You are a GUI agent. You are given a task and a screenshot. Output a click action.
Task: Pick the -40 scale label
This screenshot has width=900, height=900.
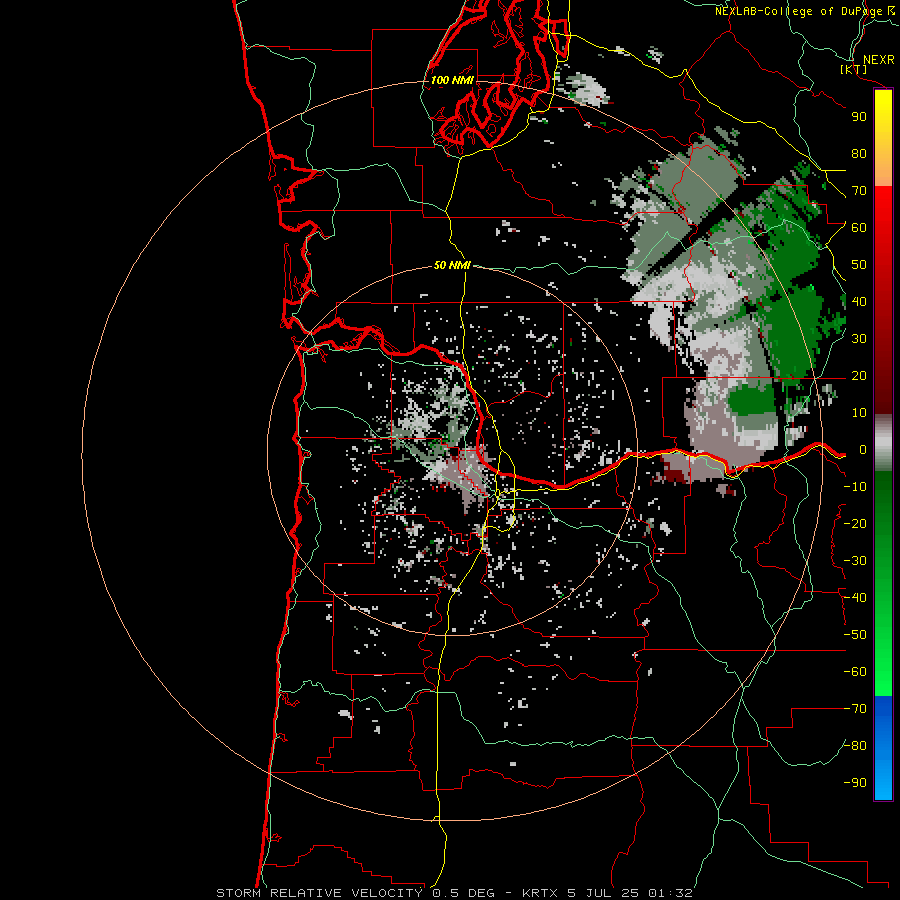(855, 598)
